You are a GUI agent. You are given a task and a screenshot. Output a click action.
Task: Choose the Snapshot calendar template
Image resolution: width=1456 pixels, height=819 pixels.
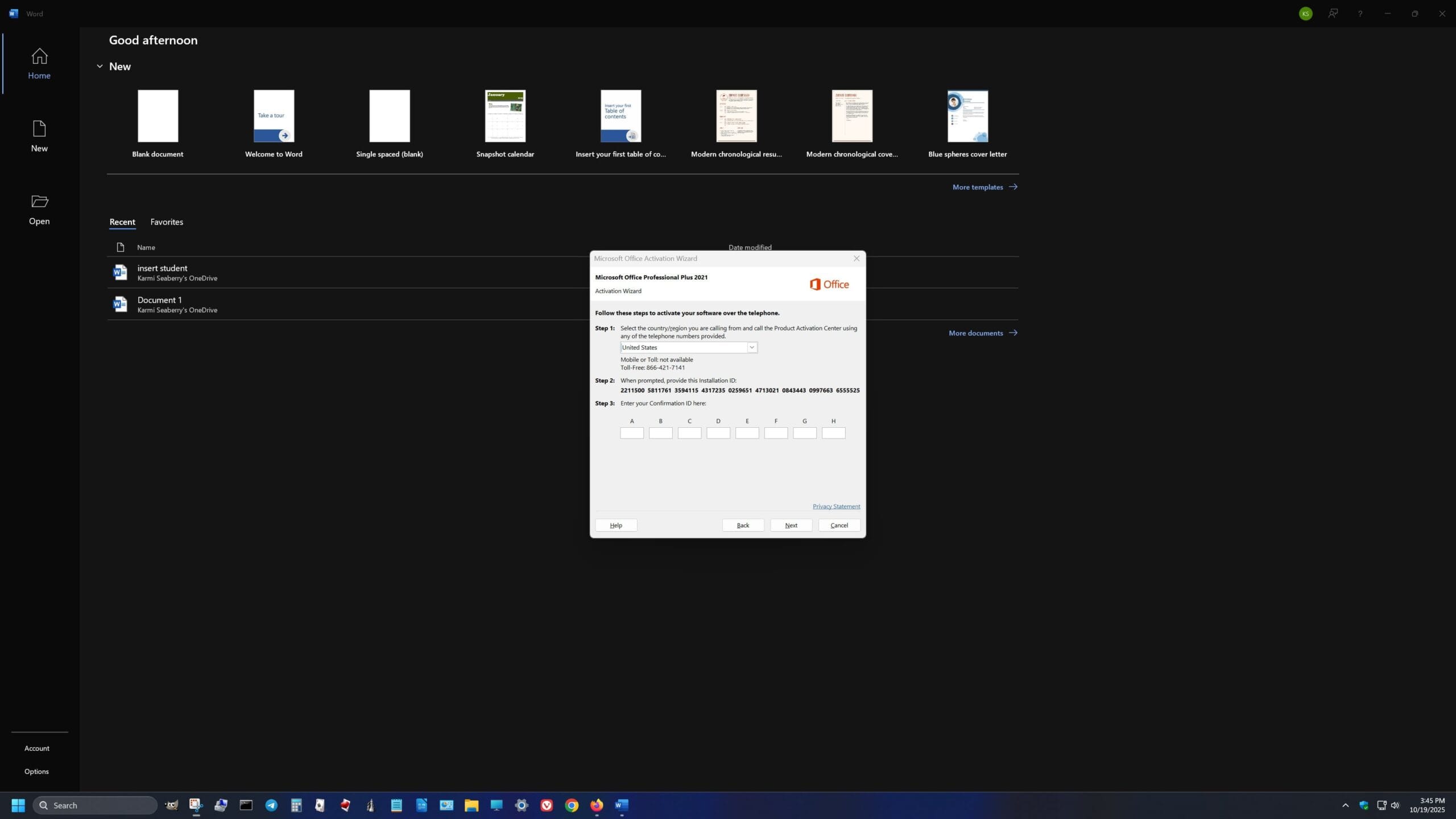tap(505, 116)
